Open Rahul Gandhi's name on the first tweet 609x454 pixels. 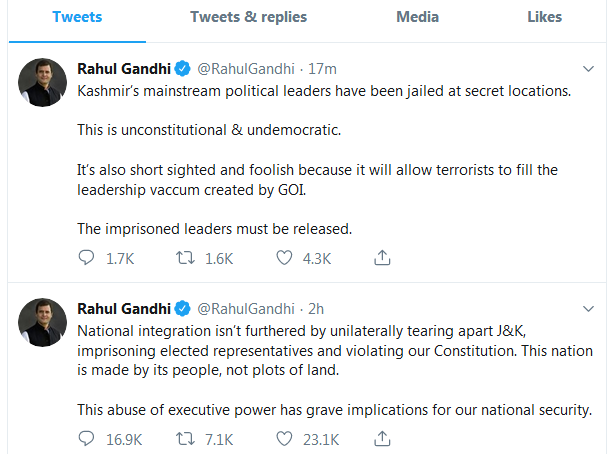point(123,69)
